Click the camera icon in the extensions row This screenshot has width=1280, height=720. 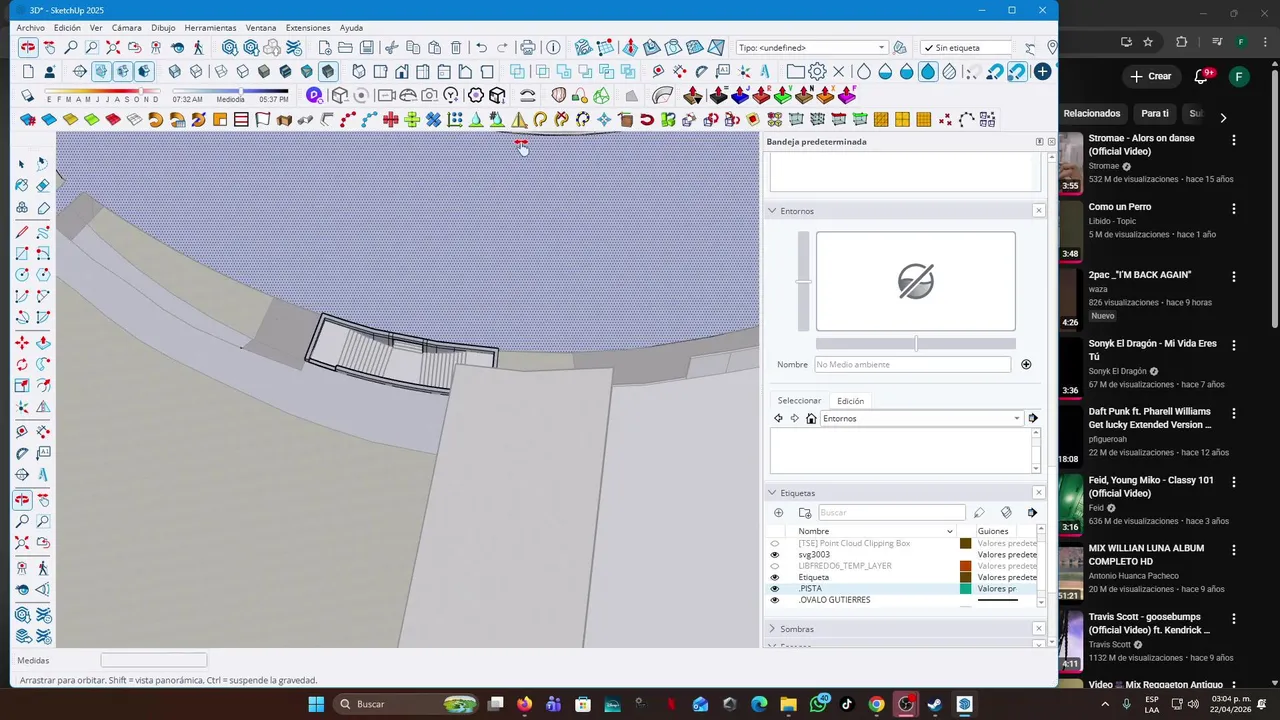point(429,95)
